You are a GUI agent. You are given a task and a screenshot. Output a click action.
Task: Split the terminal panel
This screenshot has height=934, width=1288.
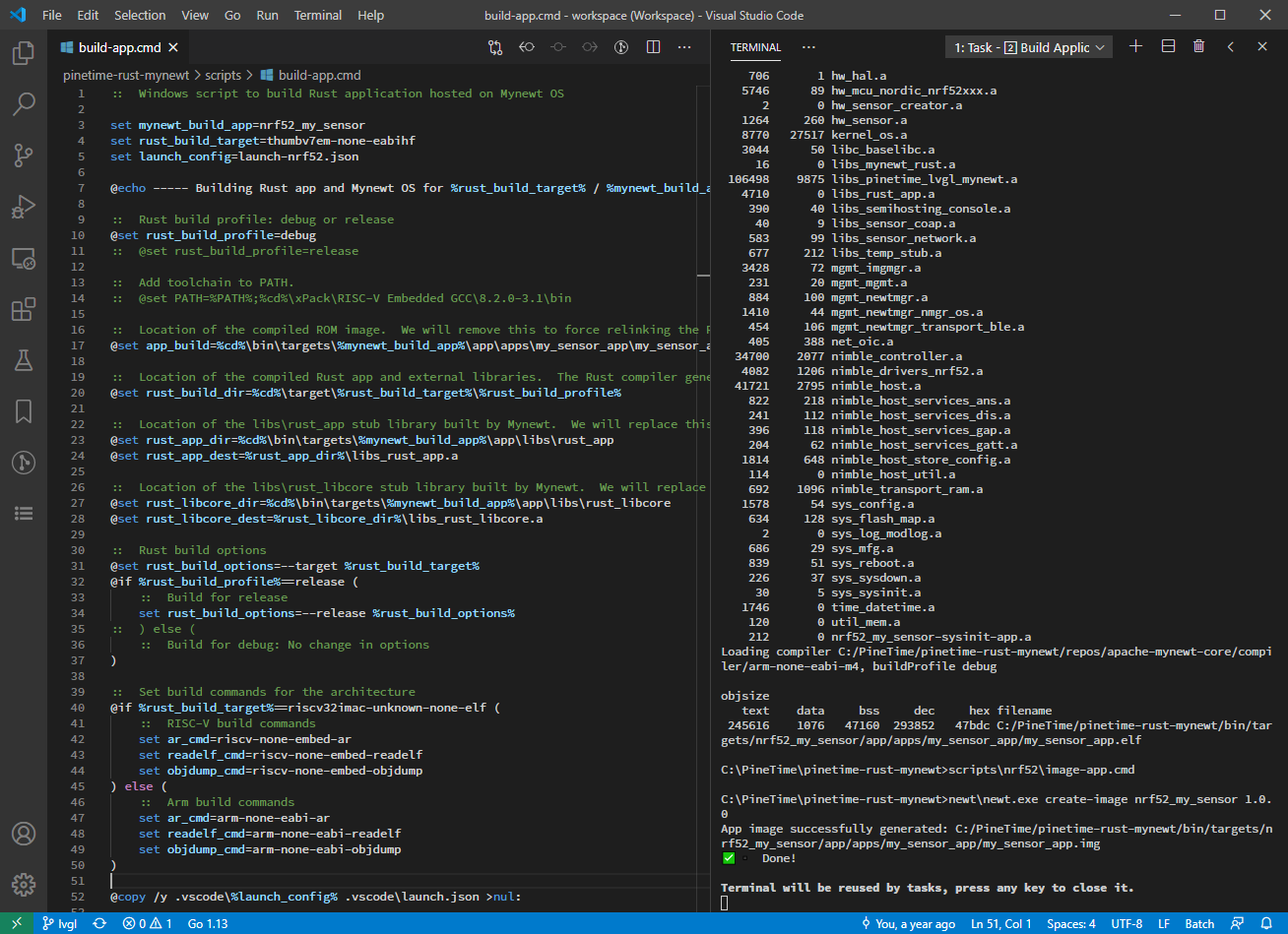click(x=1168, y=46)
